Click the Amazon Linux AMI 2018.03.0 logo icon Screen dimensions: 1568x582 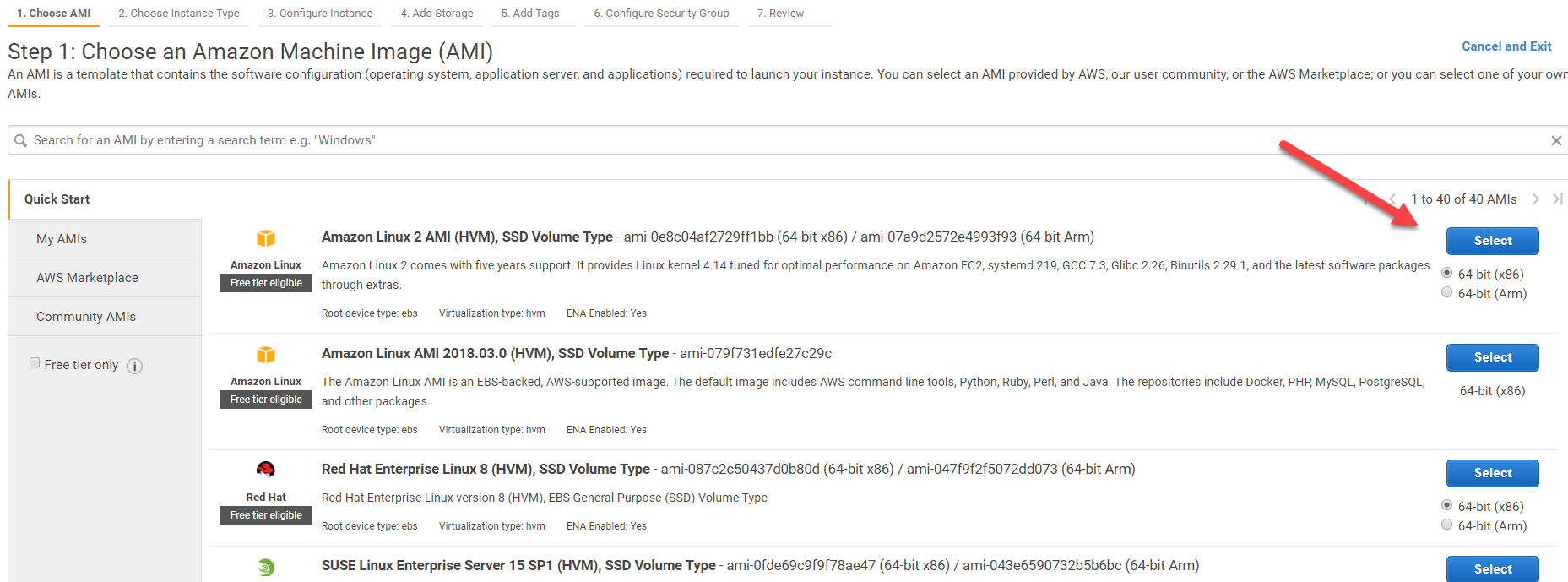click(x=266, y=355)
